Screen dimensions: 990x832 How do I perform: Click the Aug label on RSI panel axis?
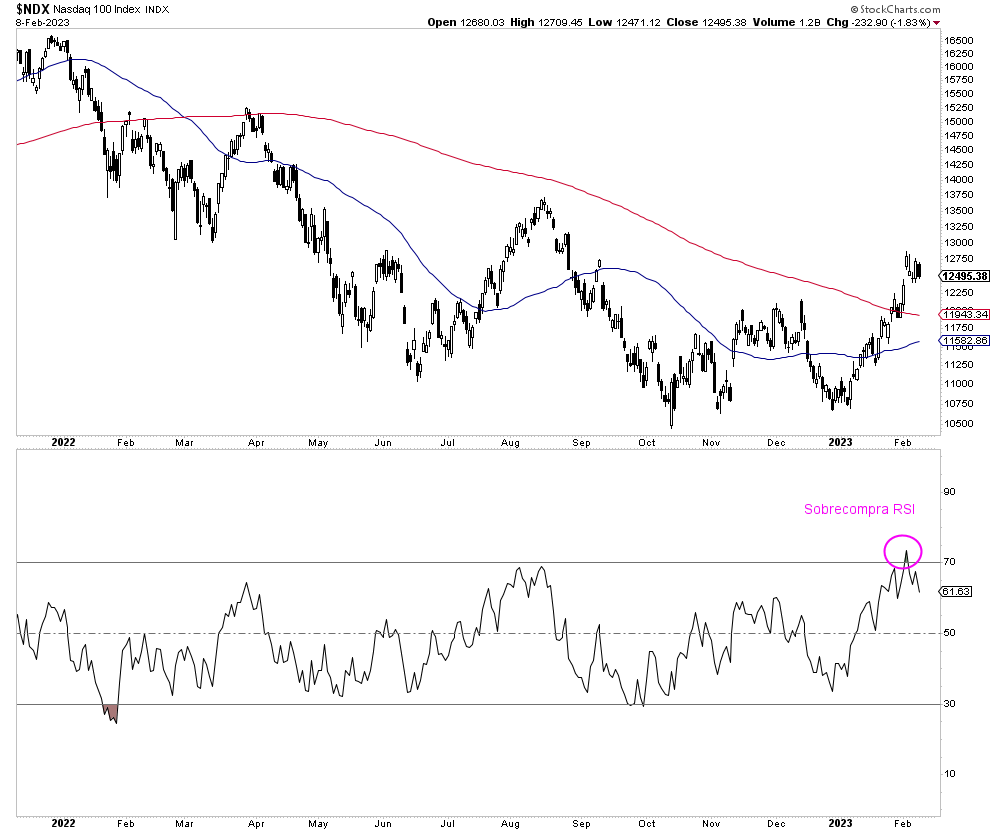pos(511,823)
